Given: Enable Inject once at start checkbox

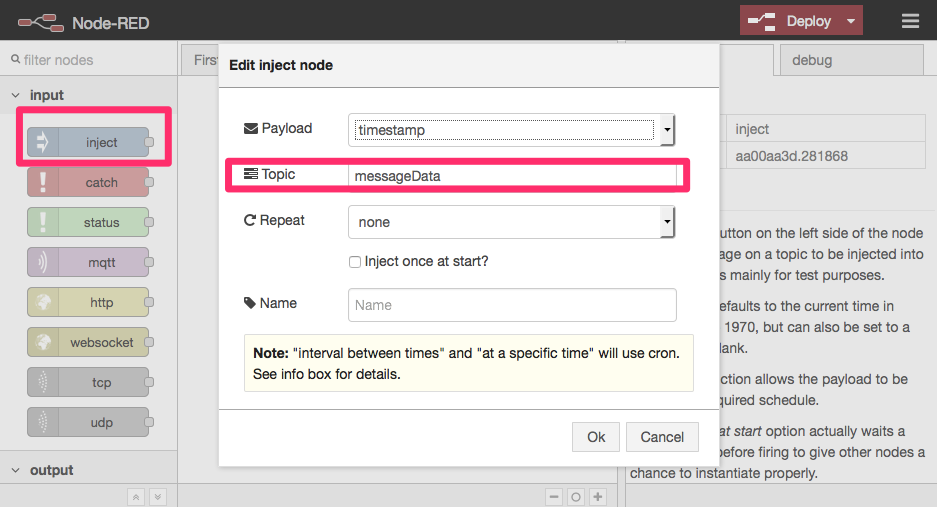Looking at the screenshot, I should pos(355,262).
